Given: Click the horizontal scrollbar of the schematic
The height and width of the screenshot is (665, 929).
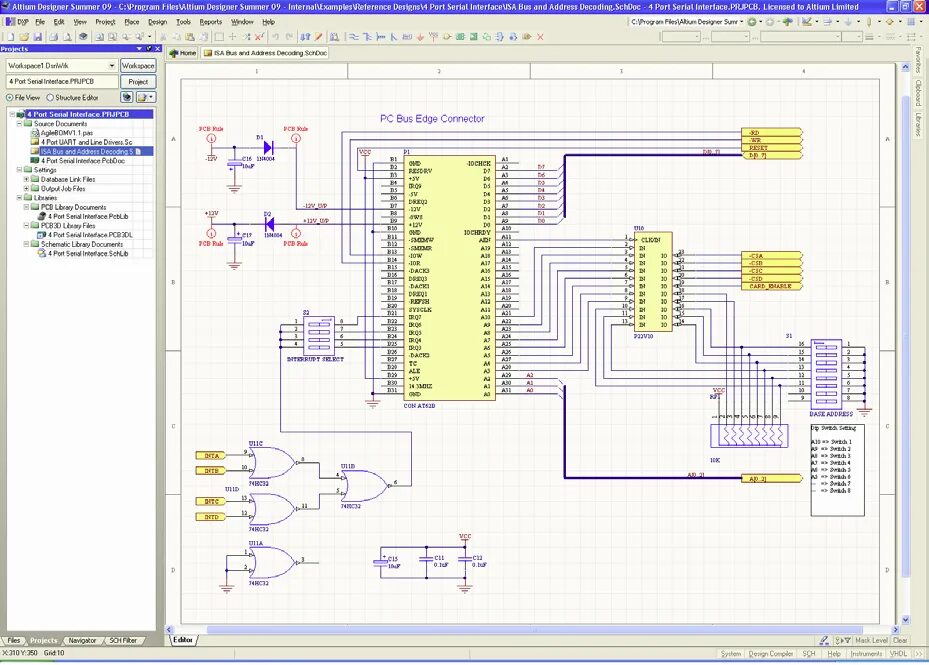Looking at the screenshot, I should 533,629.
